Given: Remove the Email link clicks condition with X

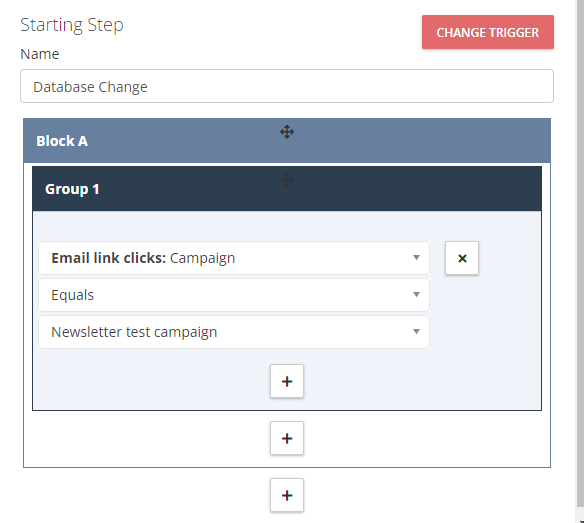Looking at the screenshot, I should click(x=462, y=258).
